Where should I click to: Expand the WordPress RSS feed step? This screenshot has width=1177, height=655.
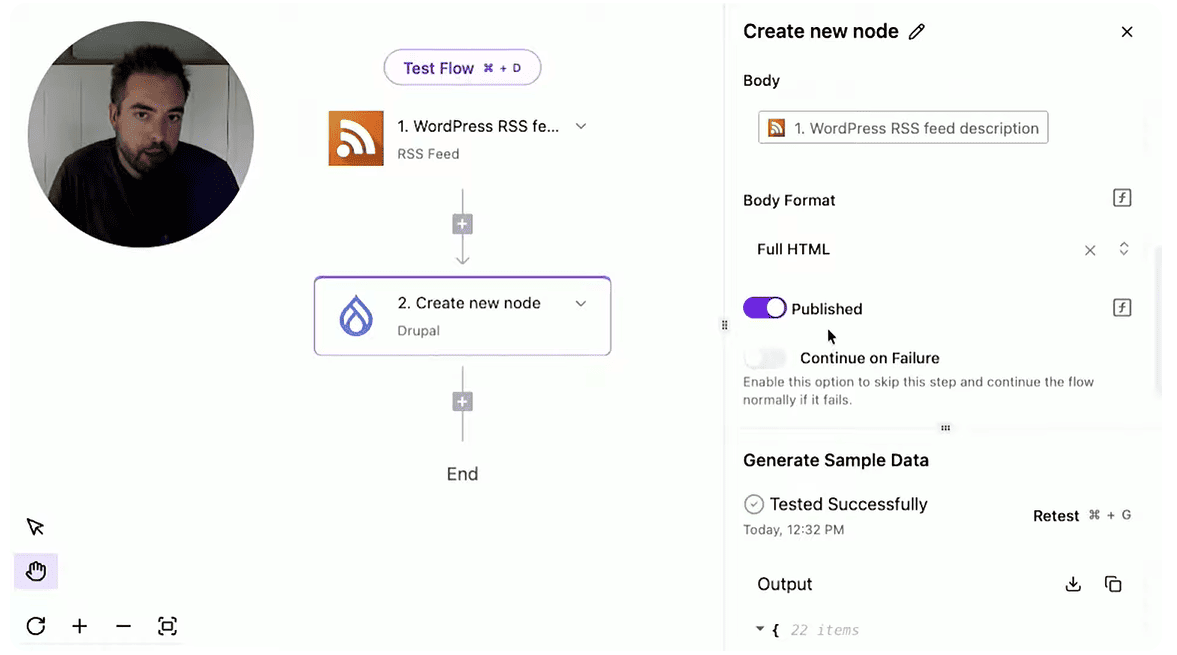(581, 126)
